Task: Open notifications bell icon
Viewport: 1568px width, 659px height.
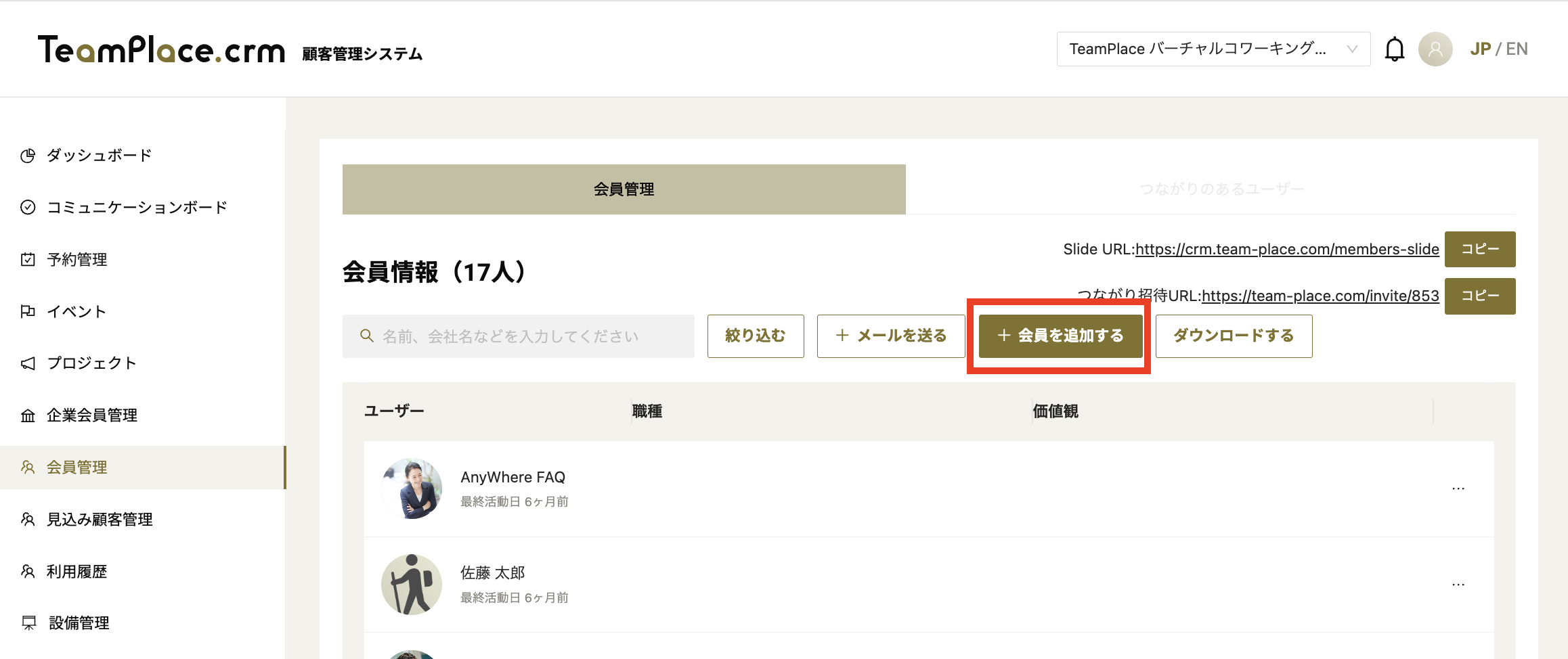Action: [1394, 49]
